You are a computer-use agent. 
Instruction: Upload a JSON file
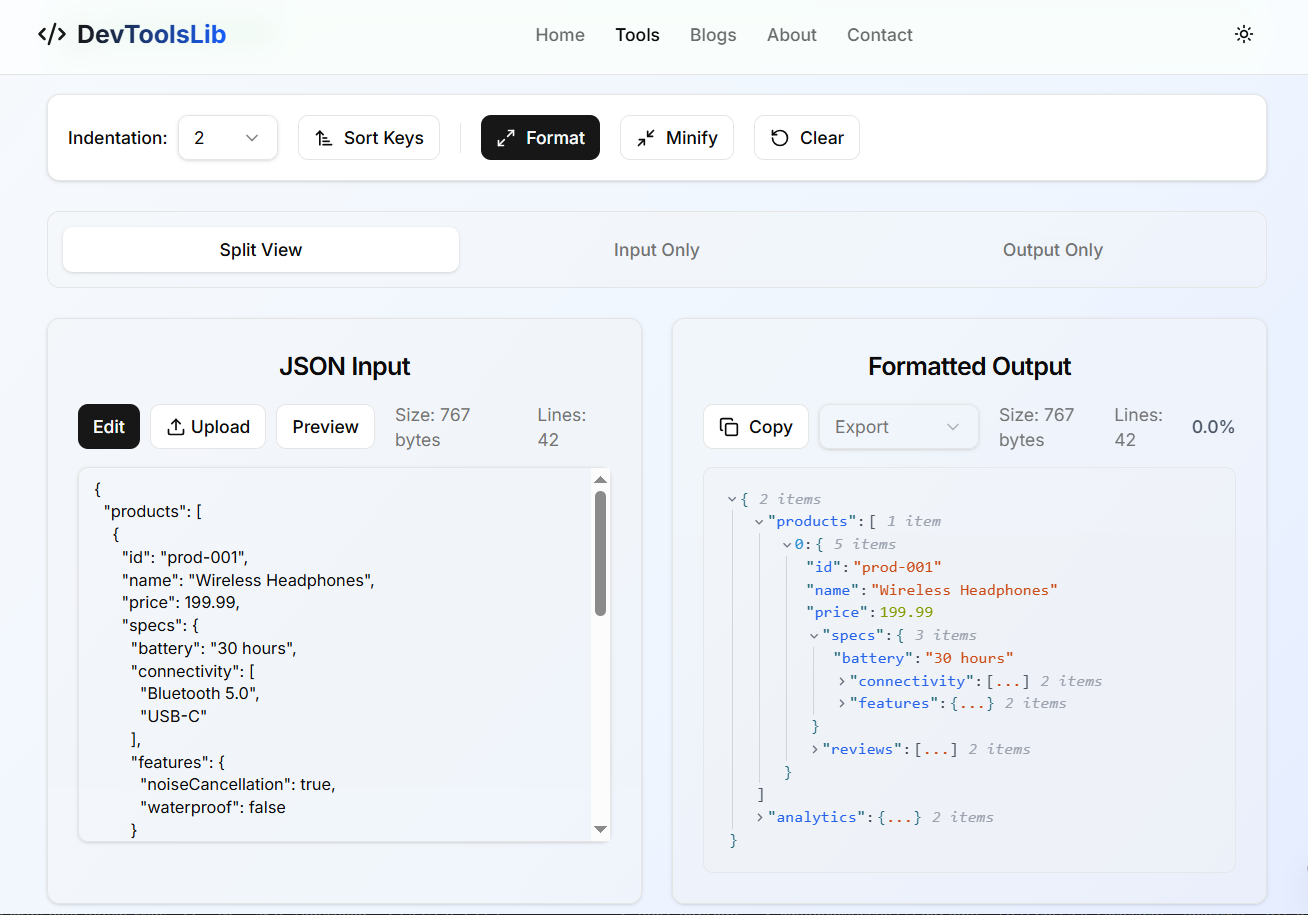pyautogui.click(x=208, y=427)
